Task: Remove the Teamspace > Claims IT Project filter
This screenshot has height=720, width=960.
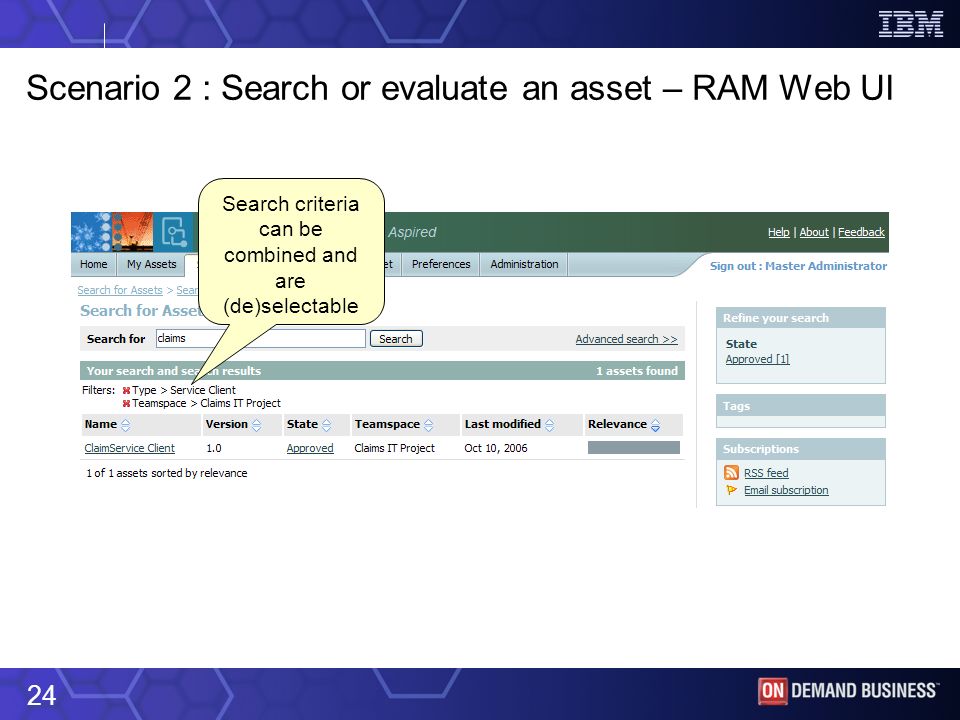Action: point(126,403)
